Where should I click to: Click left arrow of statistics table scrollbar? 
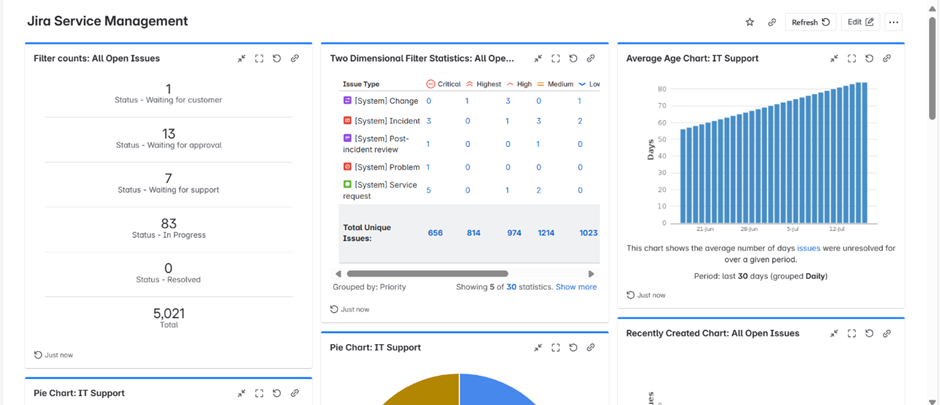tap(338, 273)
